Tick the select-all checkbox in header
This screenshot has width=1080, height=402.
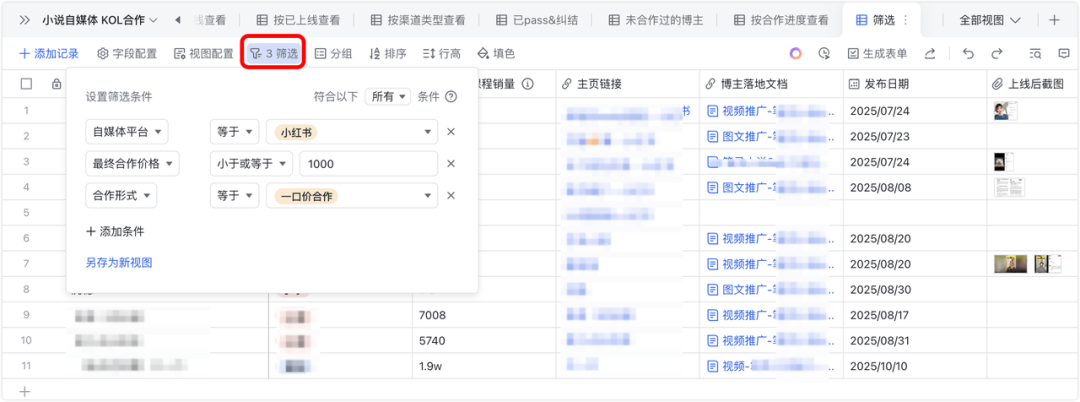(x=26, y=84)
